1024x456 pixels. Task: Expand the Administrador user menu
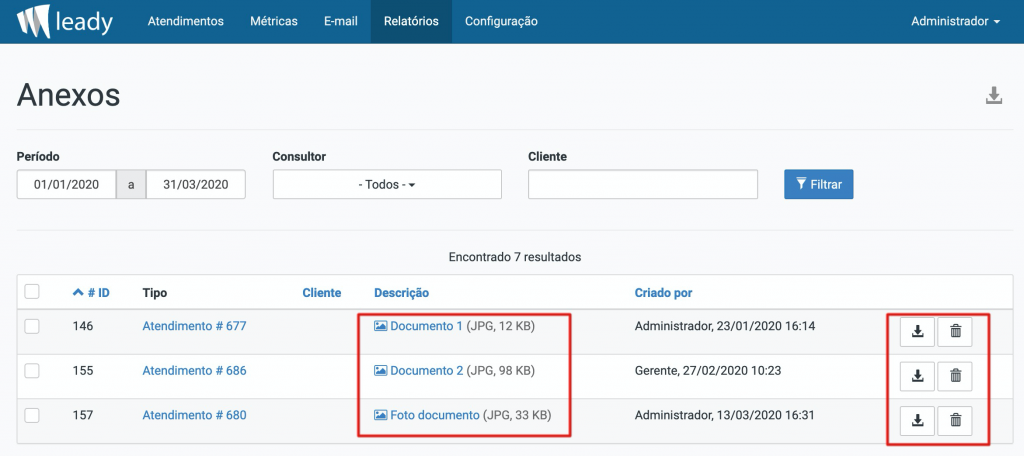[955, 22]
